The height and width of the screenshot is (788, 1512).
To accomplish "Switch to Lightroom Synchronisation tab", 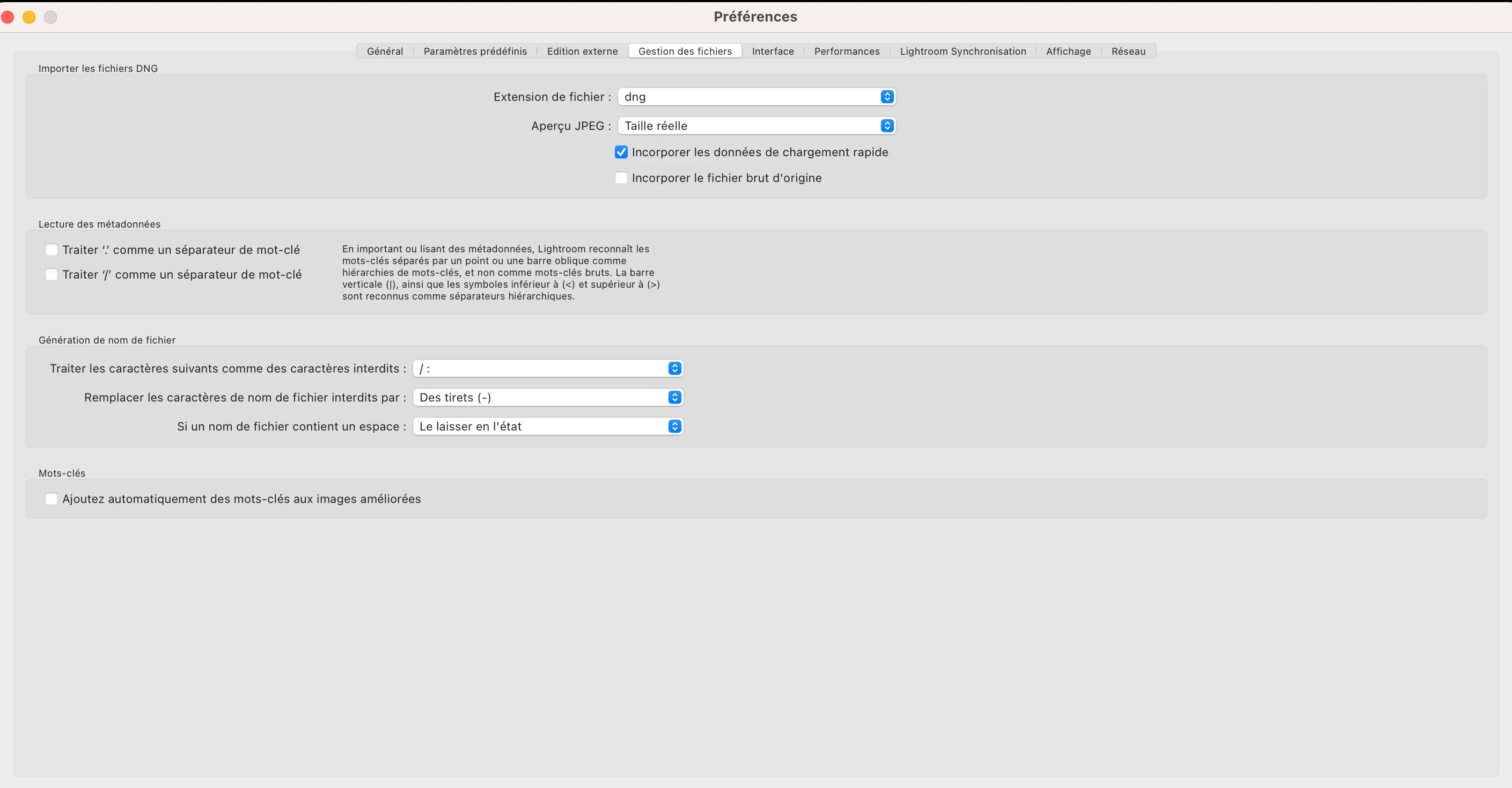I will coord(963,51).
